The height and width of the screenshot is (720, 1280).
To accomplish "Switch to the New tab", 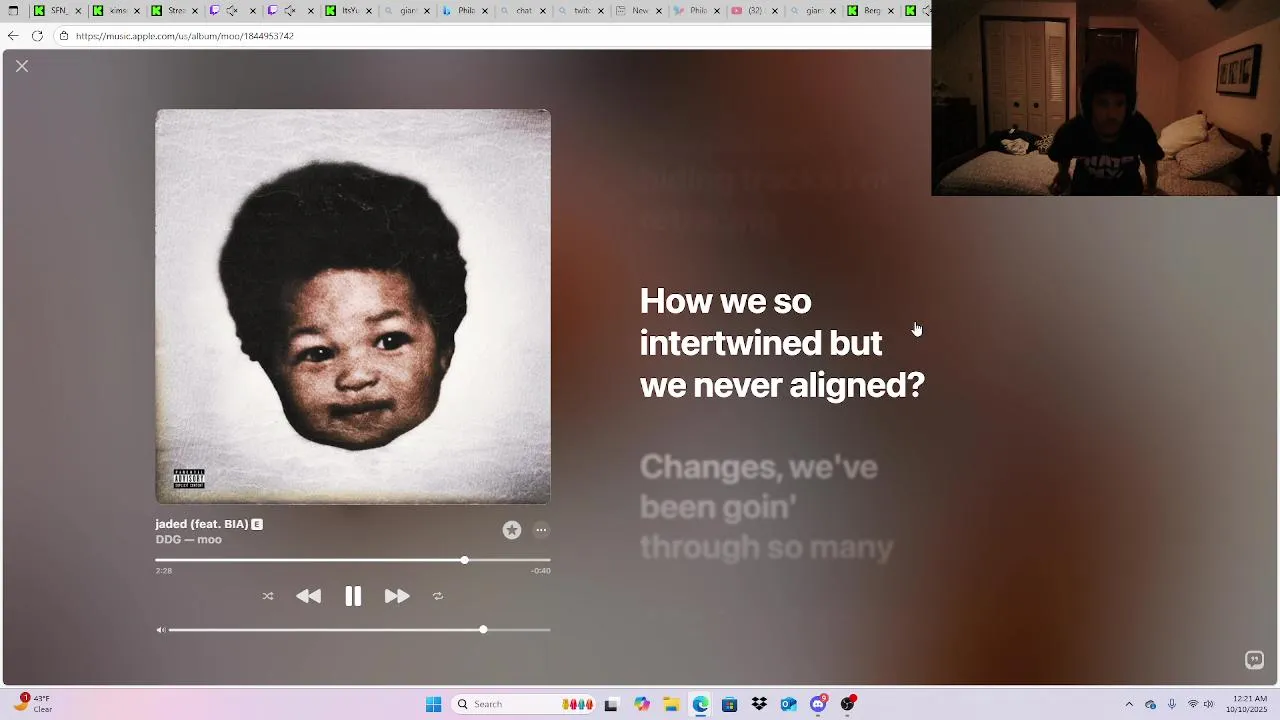I will 640,11.
